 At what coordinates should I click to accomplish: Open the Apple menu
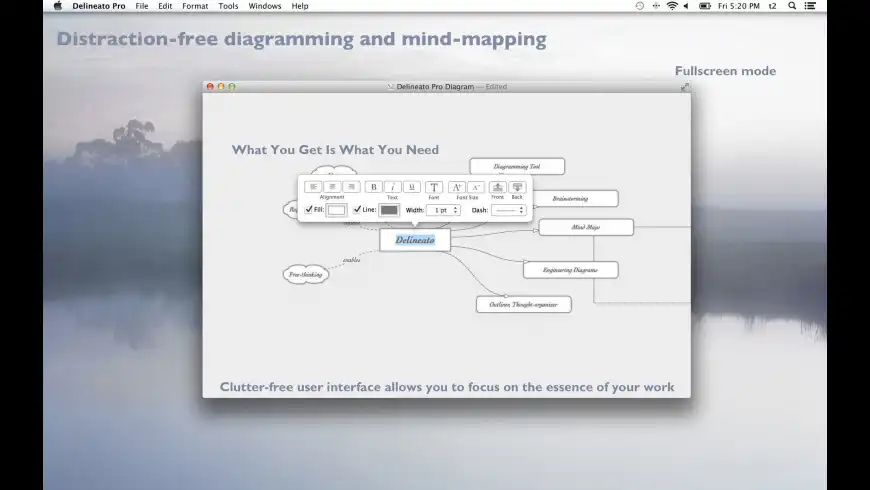coord(58,6)
